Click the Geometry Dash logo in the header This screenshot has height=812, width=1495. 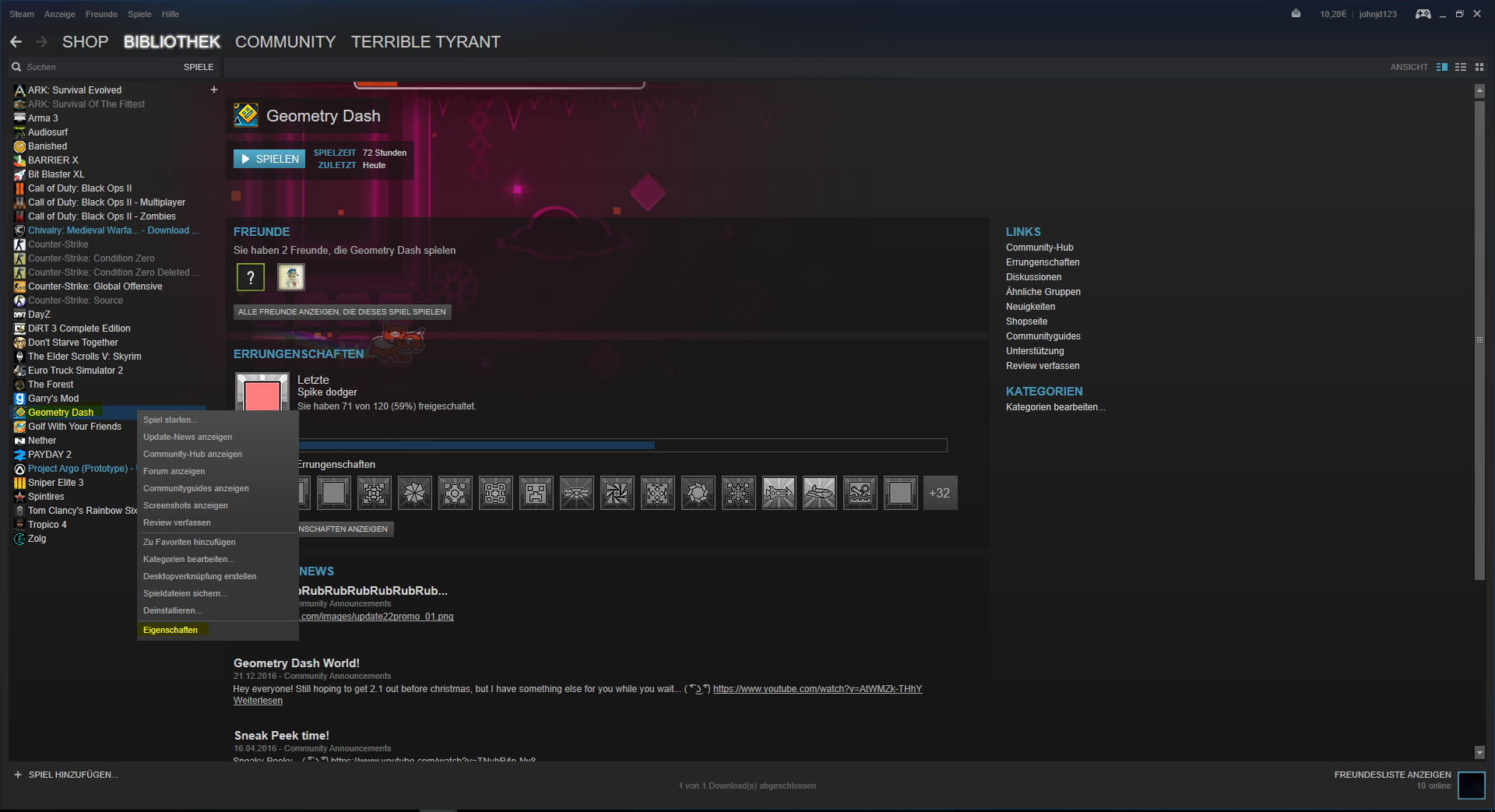click(246, 115)
